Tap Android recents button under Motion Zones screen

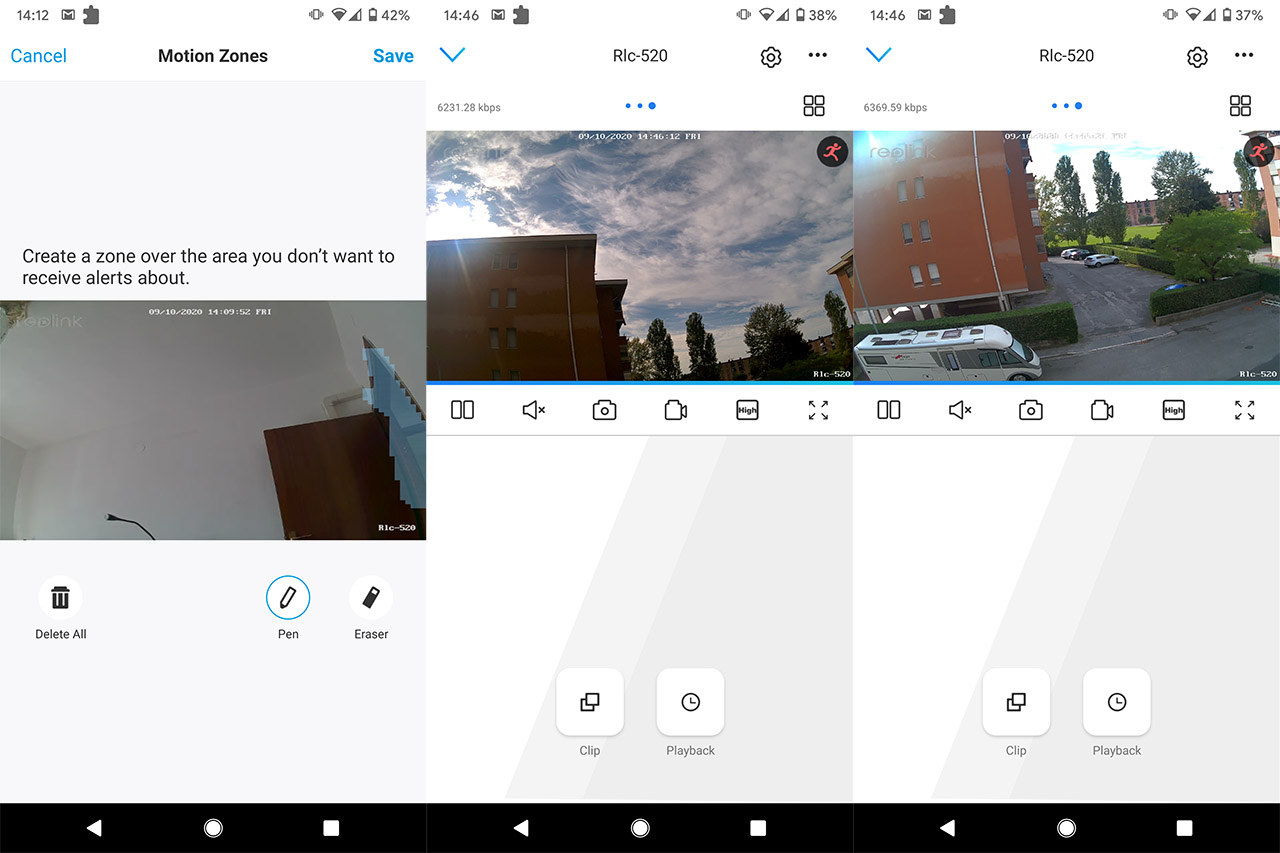[x=331, y=828]
